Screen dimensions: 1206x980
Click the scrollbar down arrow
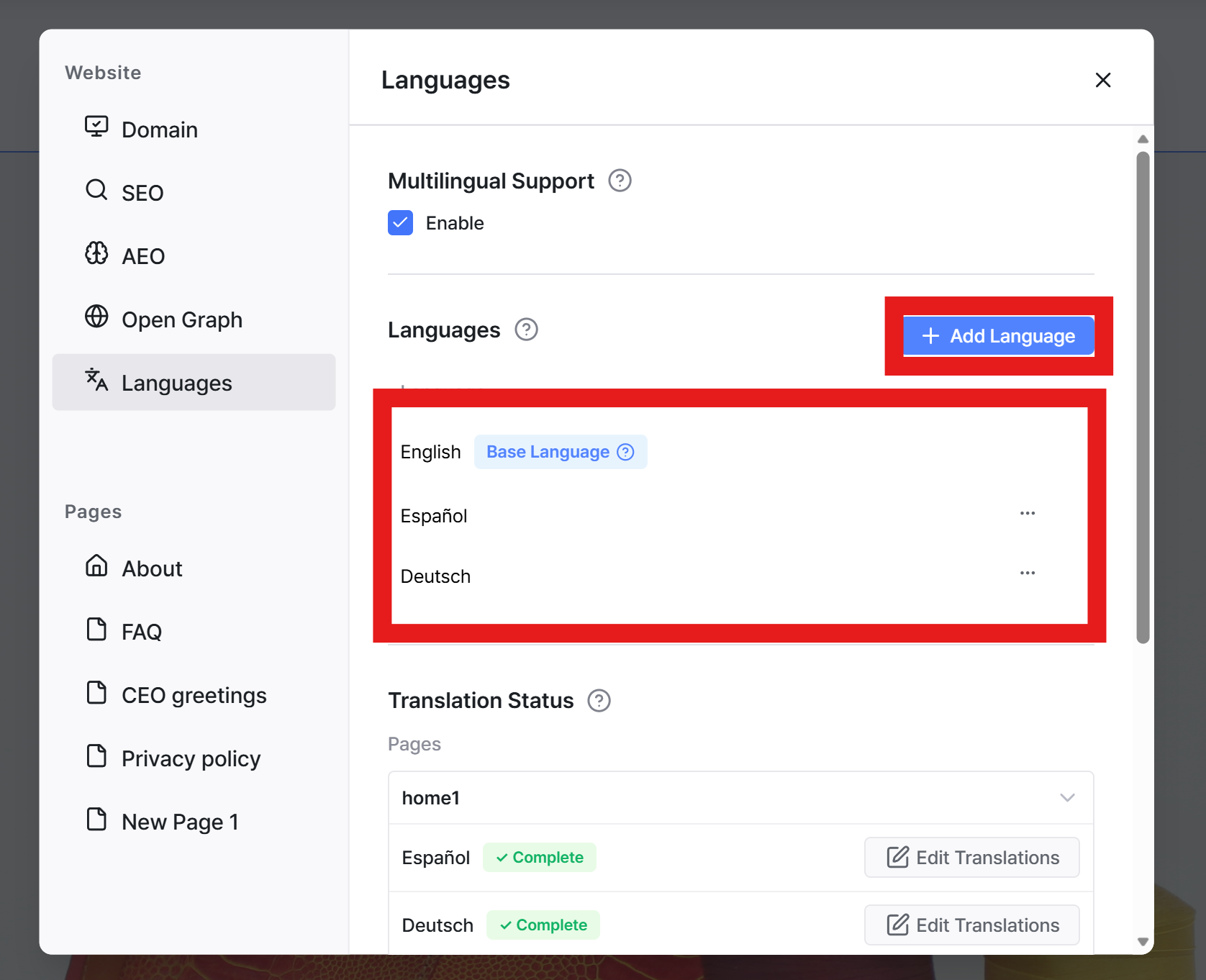point(1143,941)
